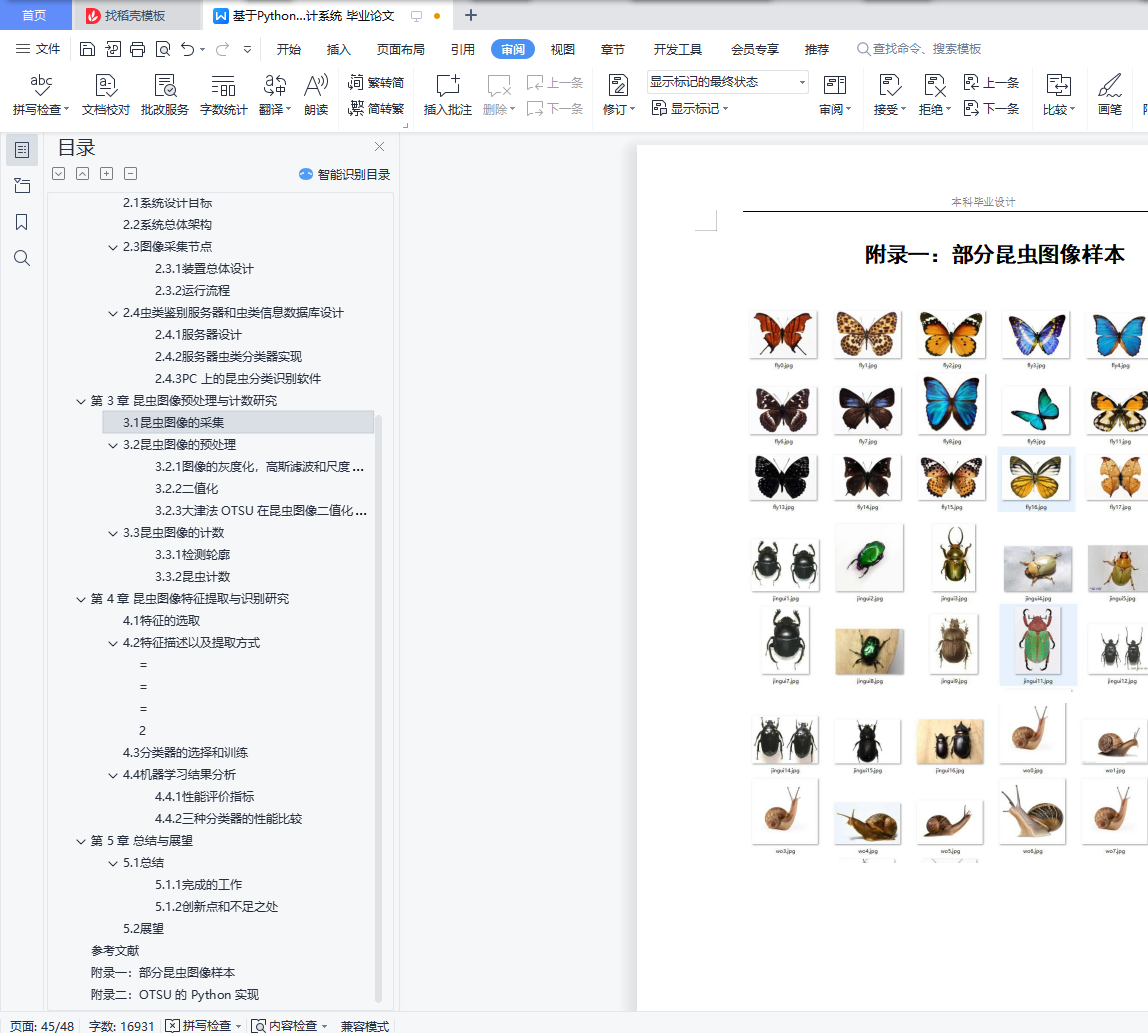Screen dimensions: 1148x1033
Task: Collapse the 5.1总结 section
Action: pyautogui.click(x=113, y=863)
